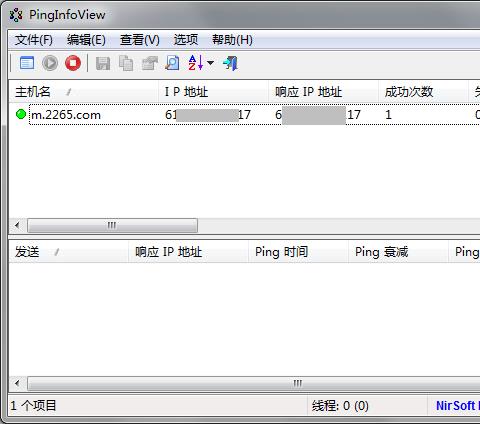Click the NirSoft link in status bar
Image resolution: width=480 pixels, height=424 pixels.
457,406
